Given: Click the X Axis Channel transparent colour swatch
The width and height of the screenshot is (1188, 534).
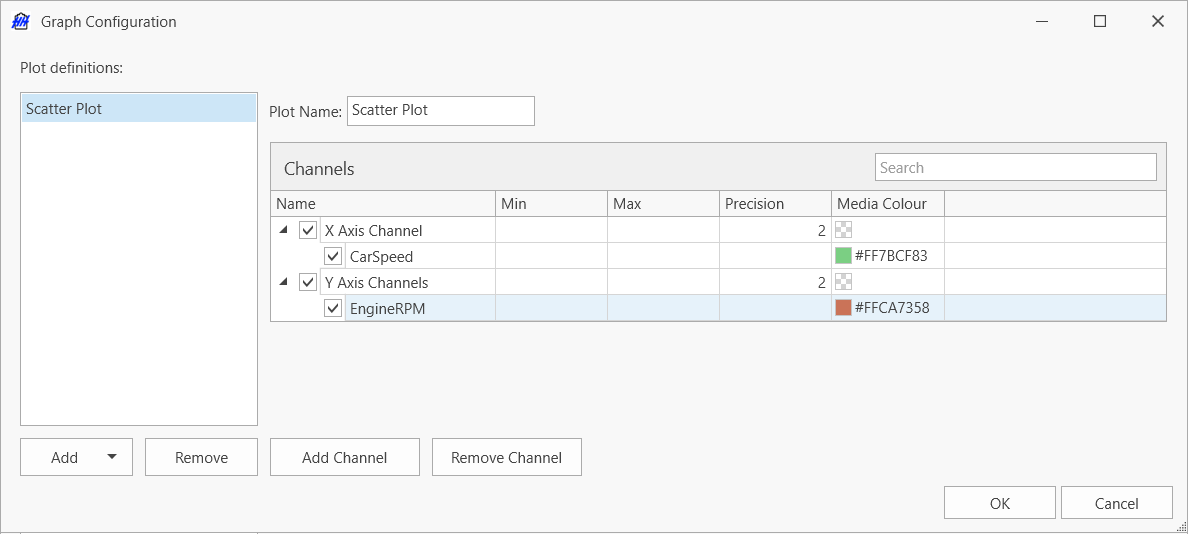Looking at the screenshot, I should 843,230.
